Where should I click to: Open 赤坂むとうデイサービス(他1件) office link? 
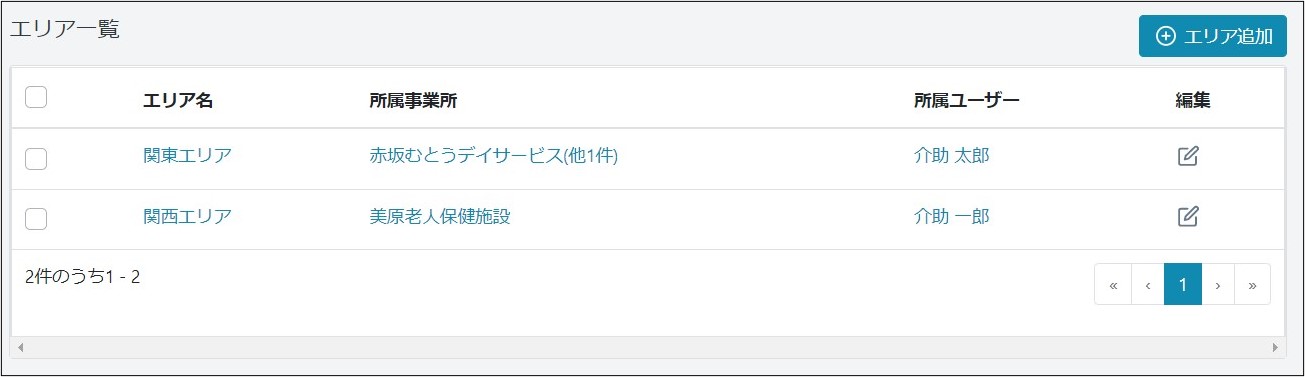click(493, 155)
